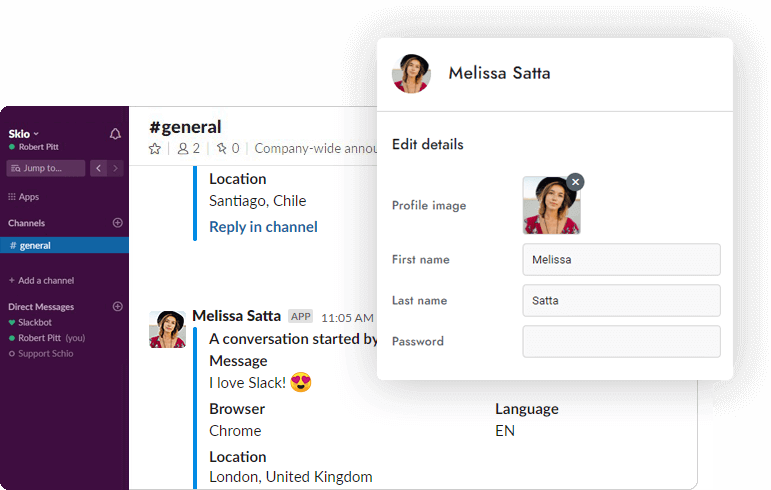This screenshot has height=490, width=771.
Task: Start a new direct message with plus icon
Action: click(x=117, y=307)
